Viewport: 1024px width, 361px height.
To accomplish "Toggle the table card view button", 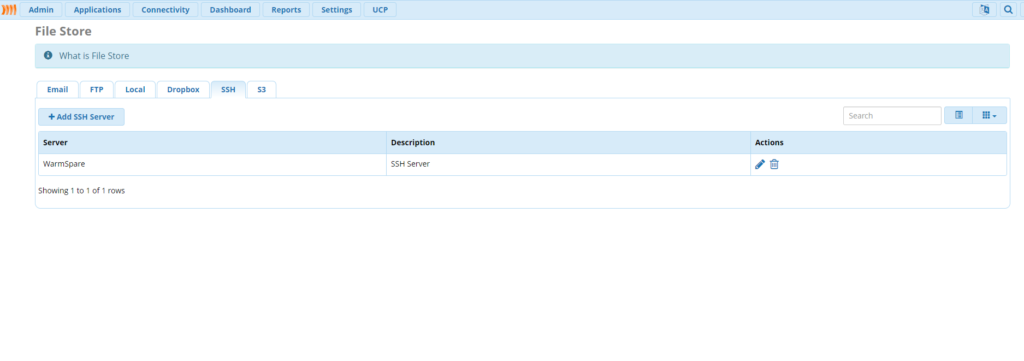I will click(959, 116).
